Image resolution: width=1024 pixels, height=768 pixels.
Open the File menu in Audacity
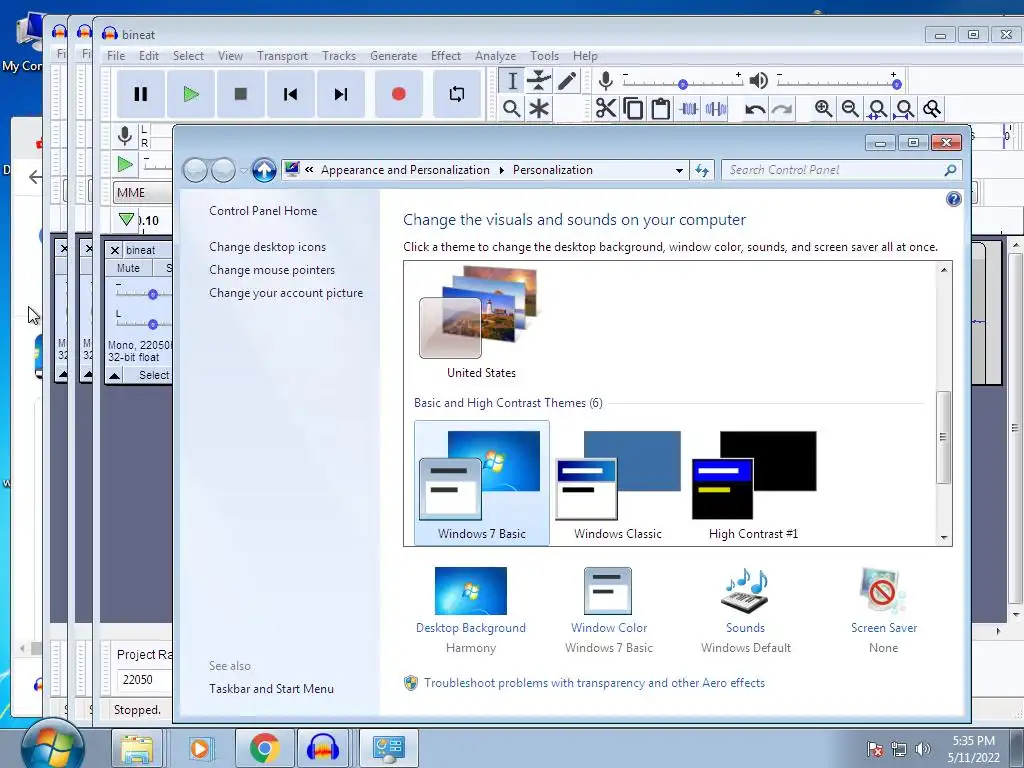click(x=116, y=56)
